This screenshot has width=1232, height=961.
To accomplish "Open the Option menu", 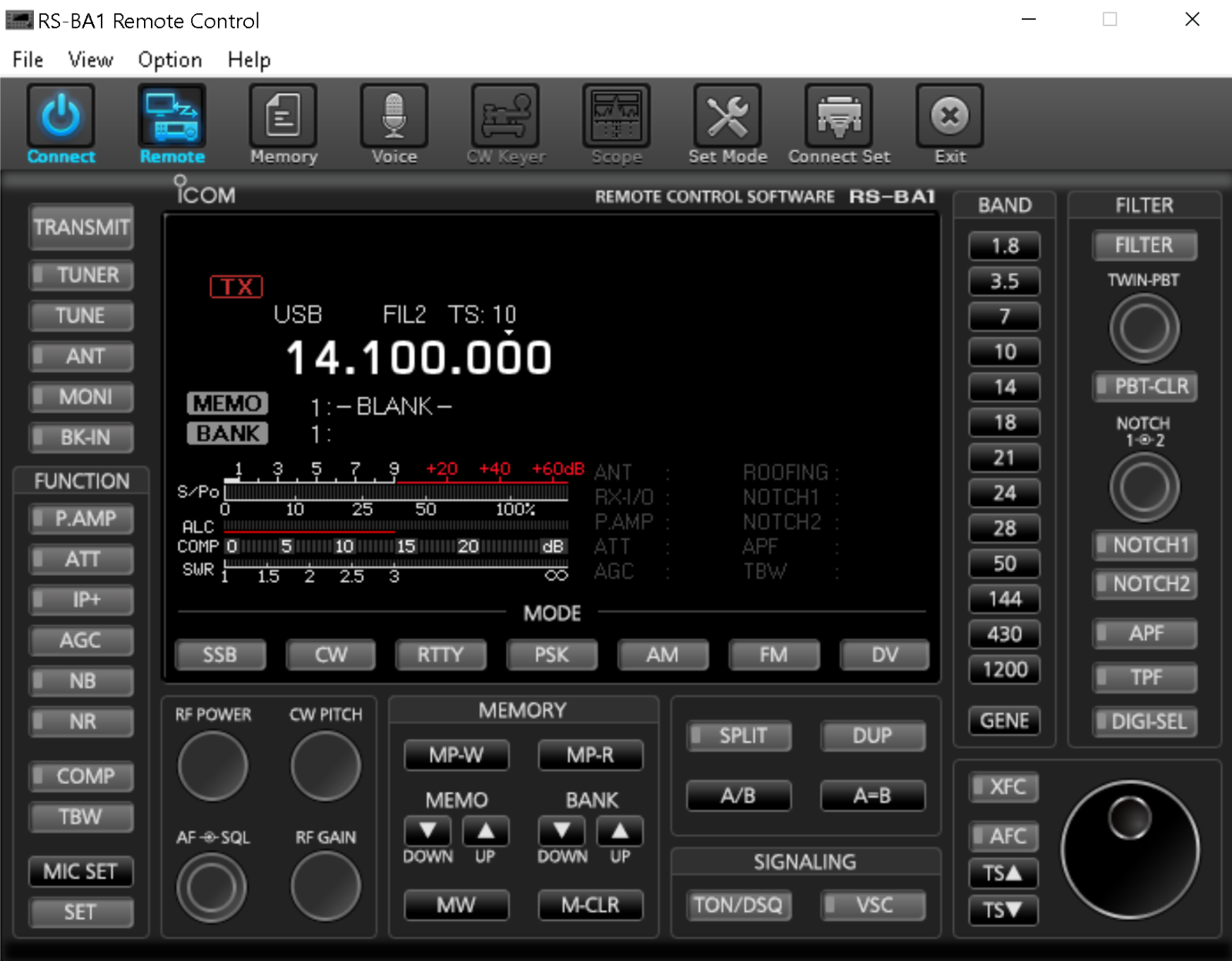I will coord(170,59).
